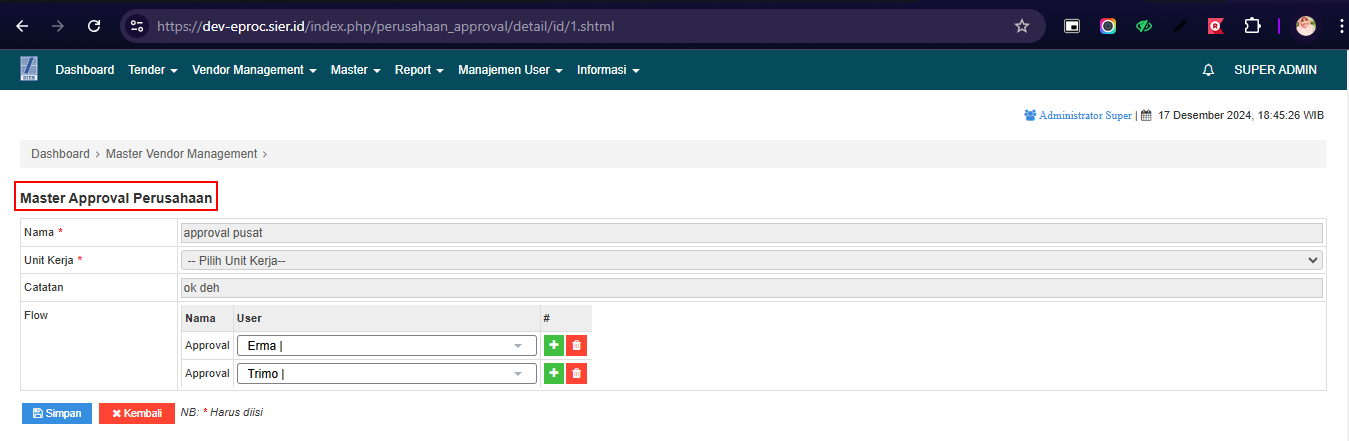Click the Kembali button
Image resolution: width=1349 pixels, height=441 pixels.
click(137, 413)
